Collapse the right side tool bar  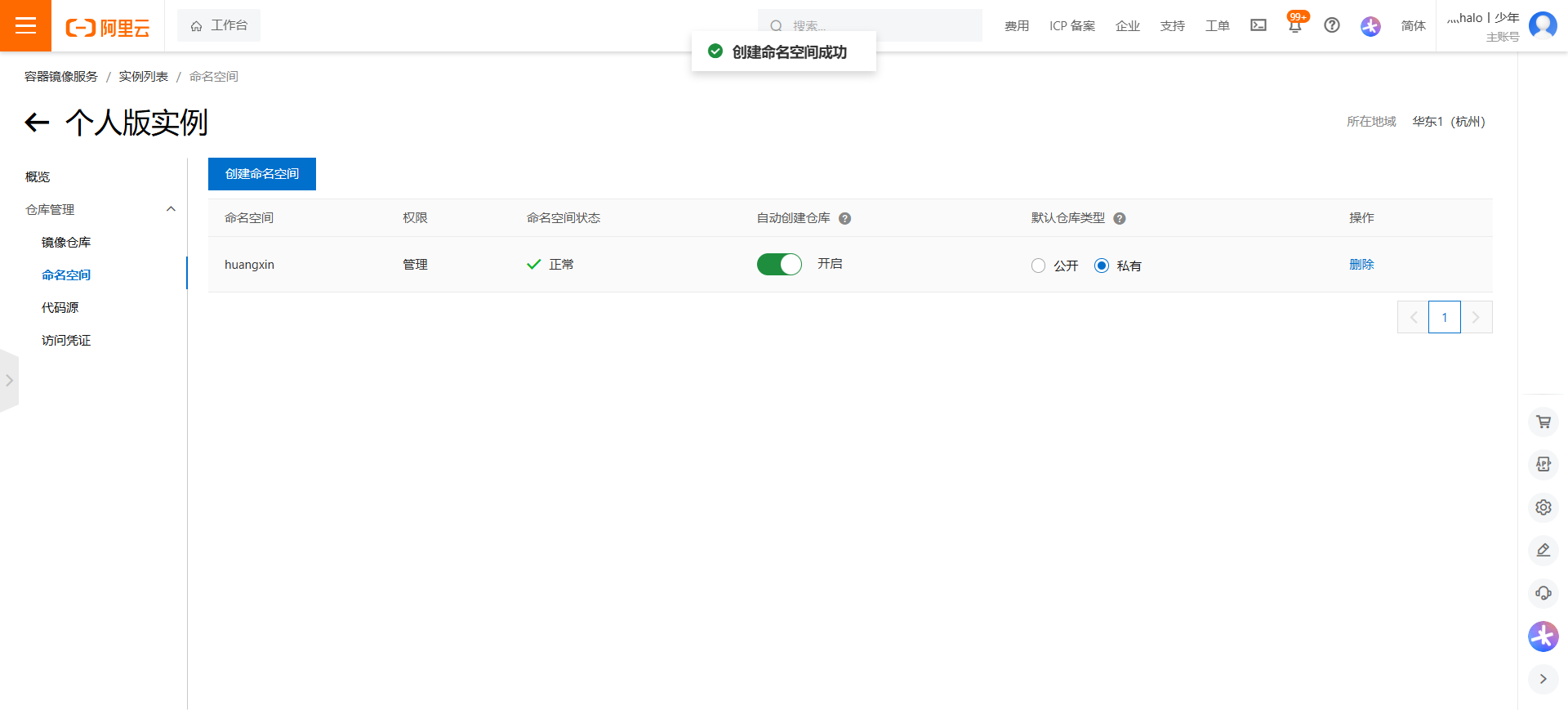click(x=1543, y=679)
